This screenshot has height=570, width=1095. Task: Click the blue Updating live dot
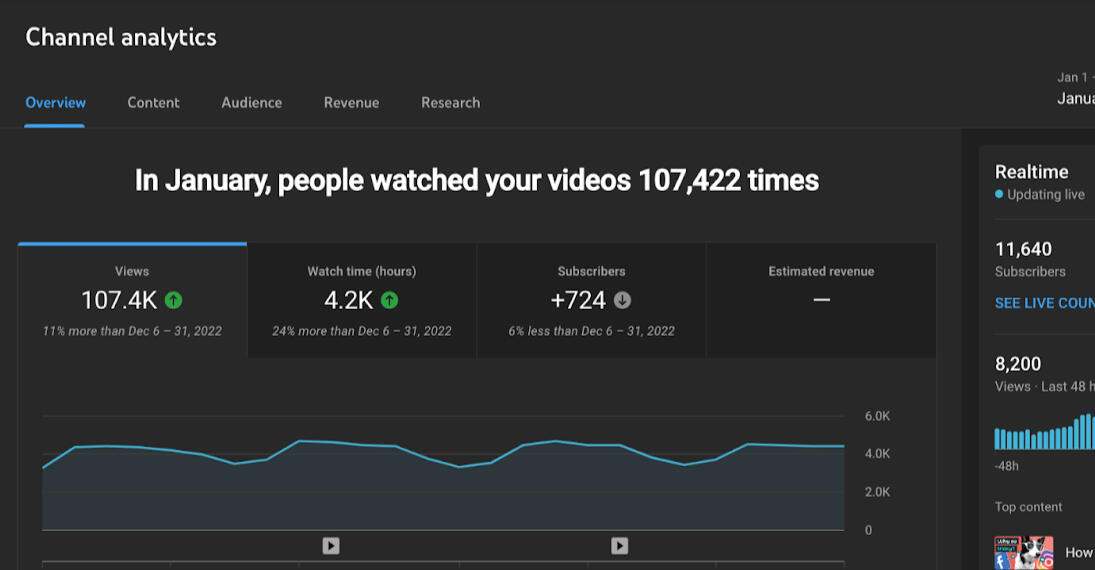click(999, 195)
